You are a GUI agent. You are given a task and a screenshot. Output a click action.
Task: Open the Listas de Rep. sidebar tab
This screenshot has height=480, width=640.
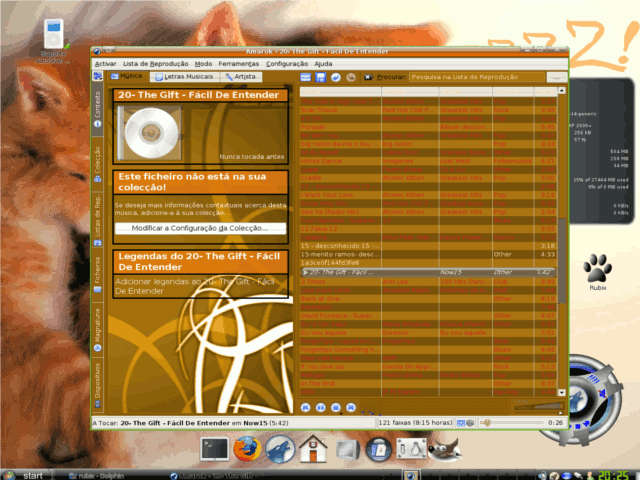point(98,220)
